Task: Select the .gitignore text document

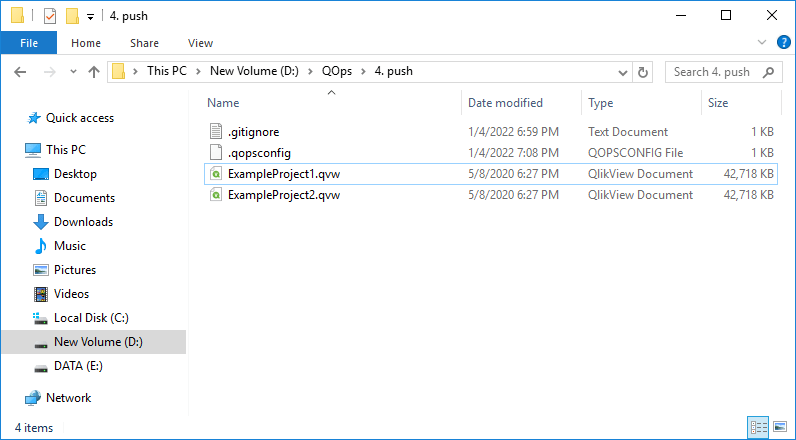Action: (x=253, y=132)
